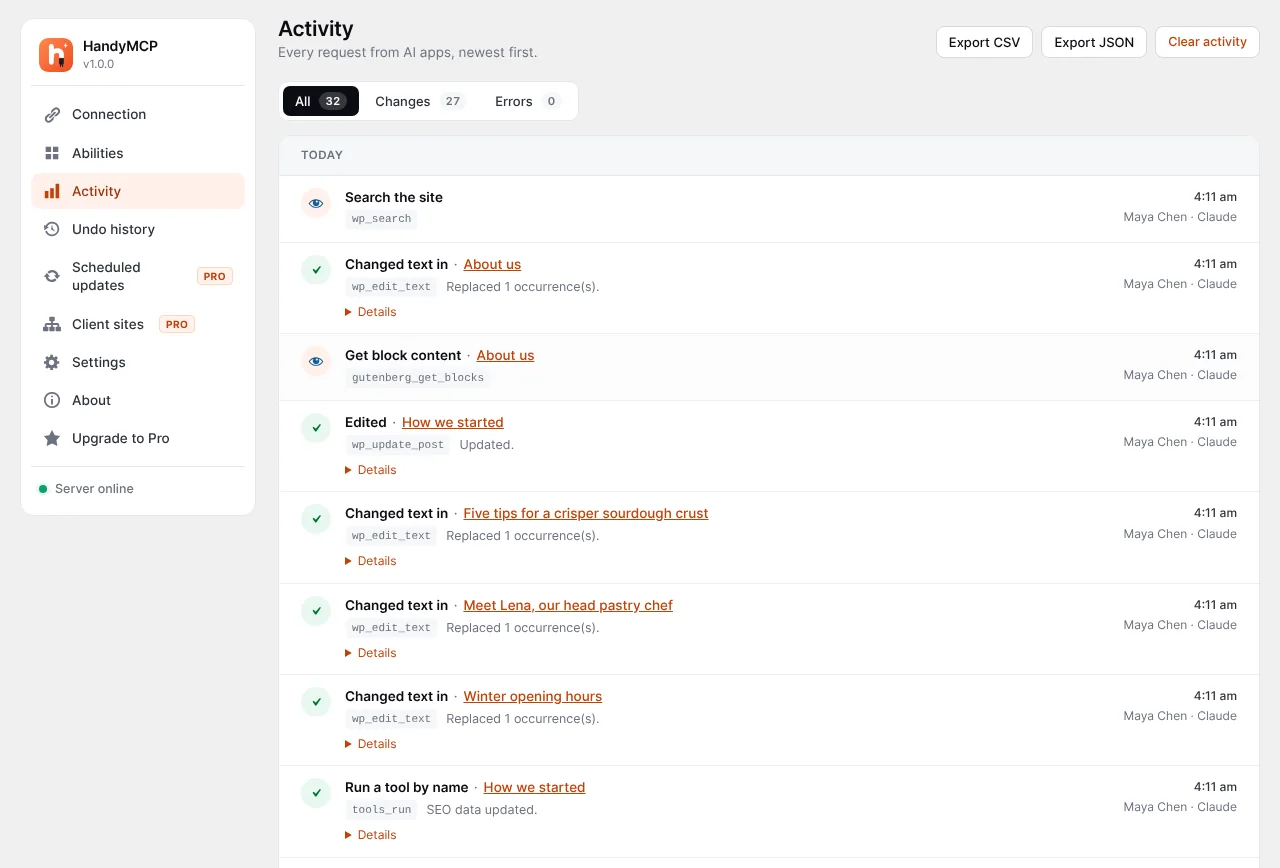The image size is (1280, 868).
Task: Click the wp_search tool name tag
Action: (x=381, y=219)
